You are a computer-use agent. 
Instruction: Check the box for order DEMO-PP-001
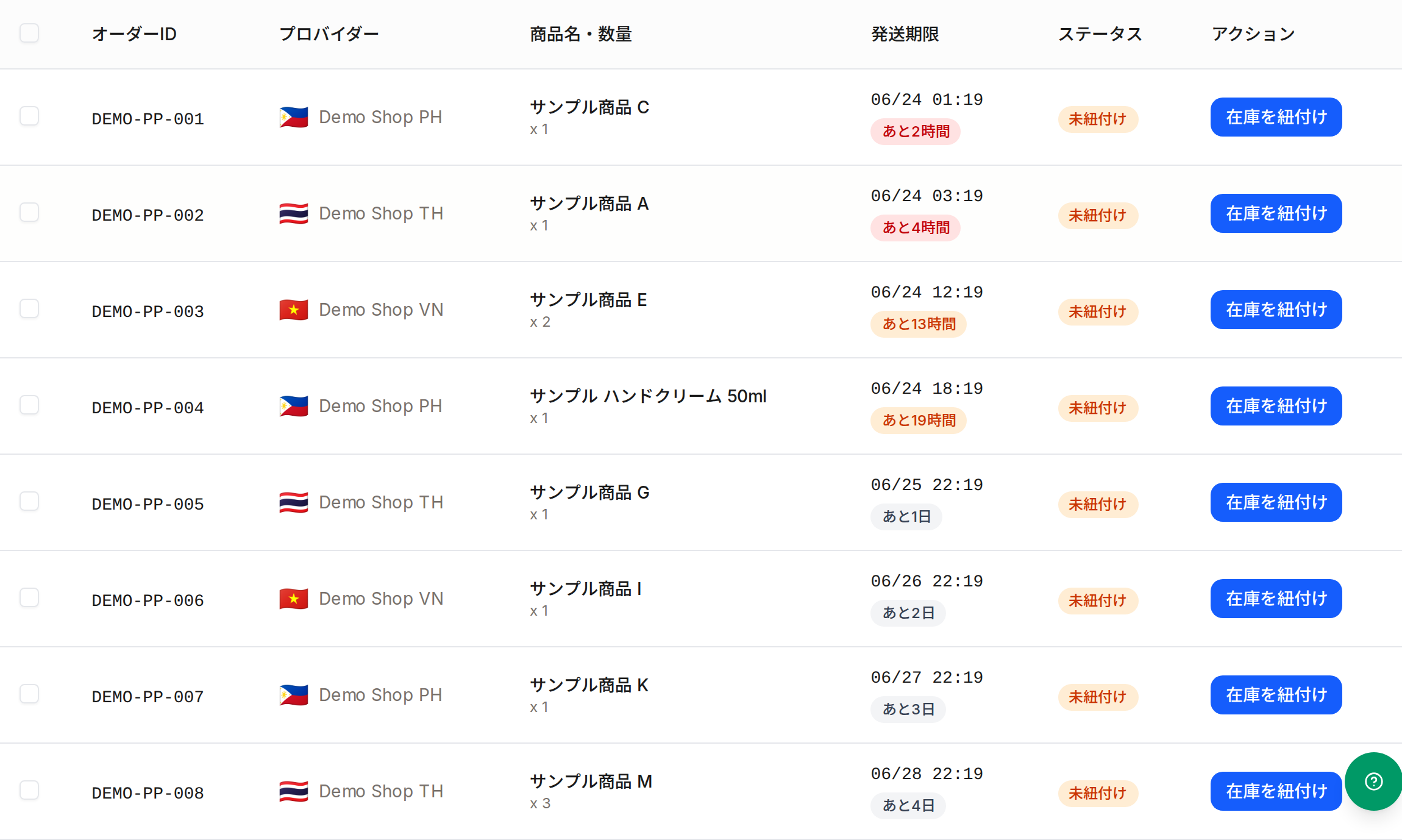tap(29, 116)
